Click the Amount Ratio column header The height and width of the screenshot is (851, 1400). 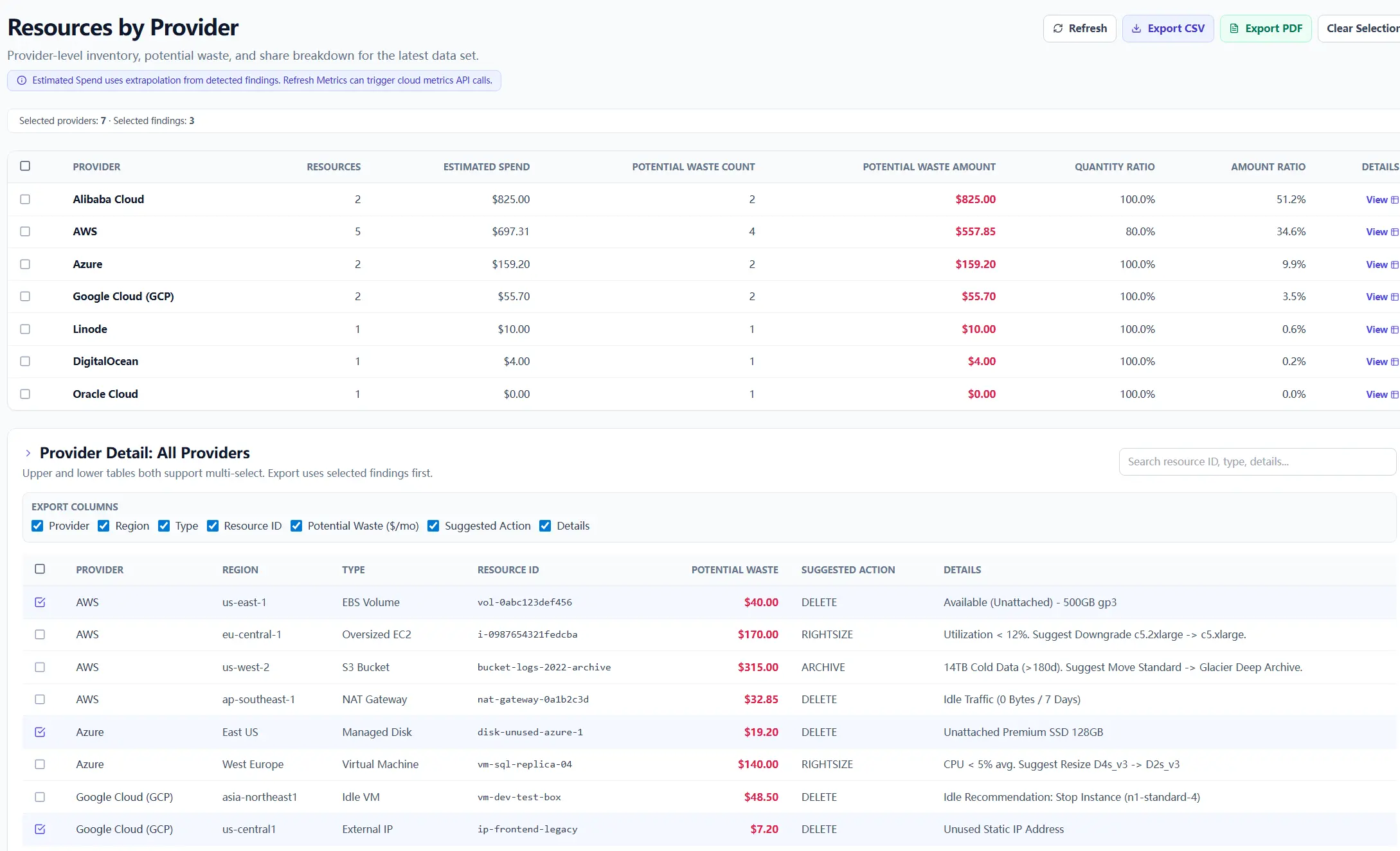pos(1268,167)
